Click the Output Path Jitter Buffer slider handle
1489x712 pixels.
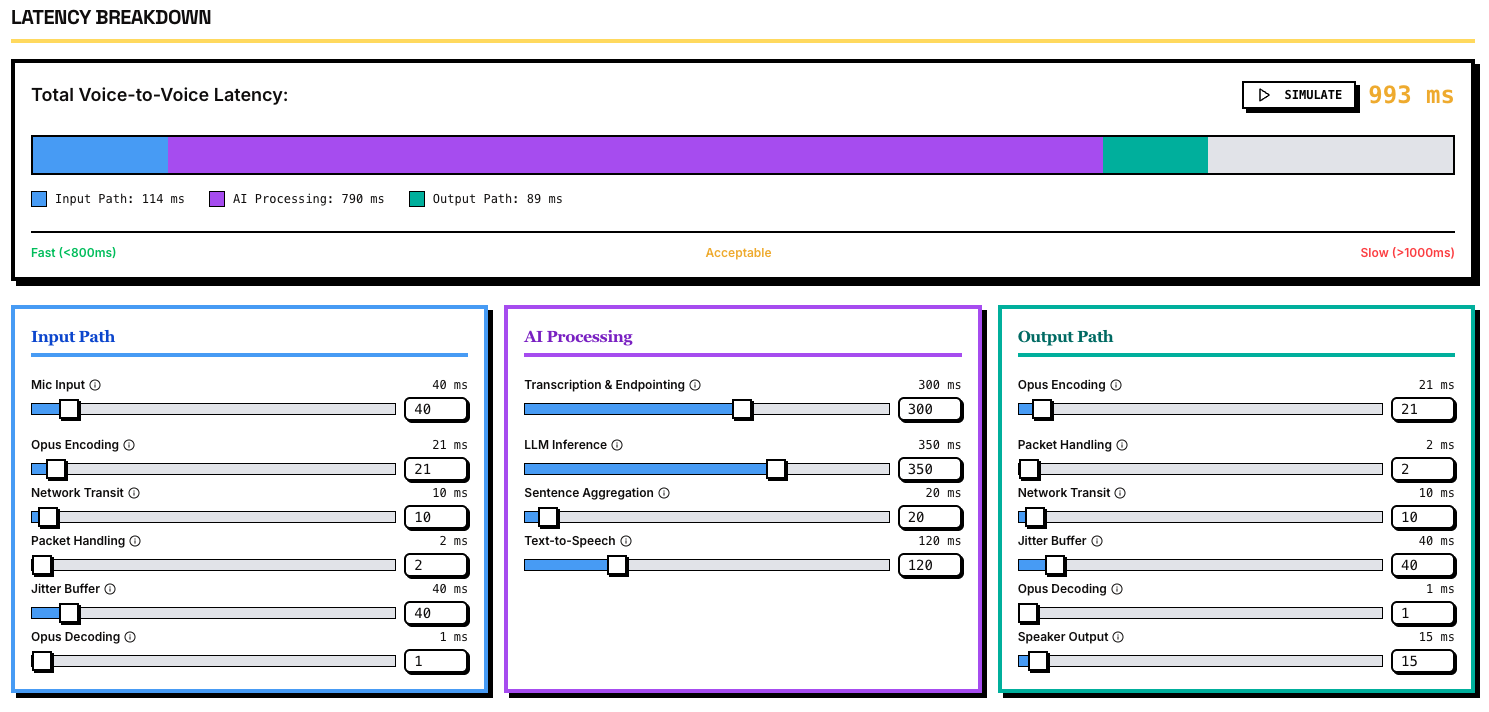click(x=1056, y=565)
